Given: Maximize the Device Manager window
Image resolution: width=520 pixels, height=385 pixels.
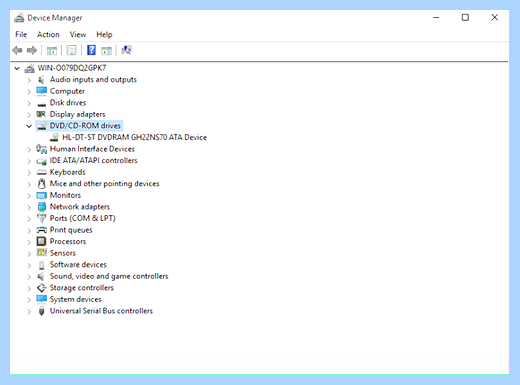Looking at the screenshot, I should [x=465, y=18].
